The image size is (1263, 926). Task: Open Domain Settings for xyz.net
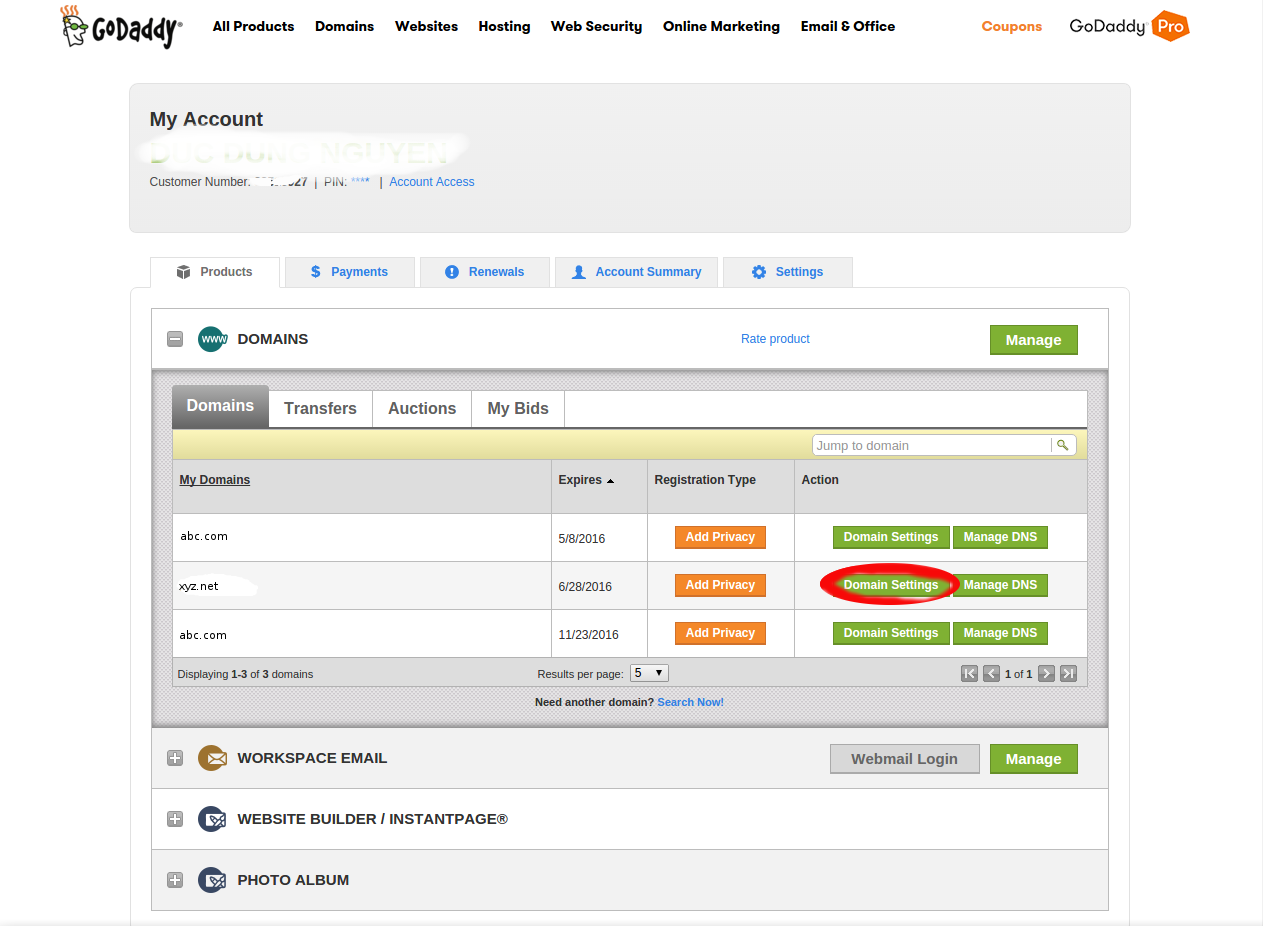click(891, 585)
